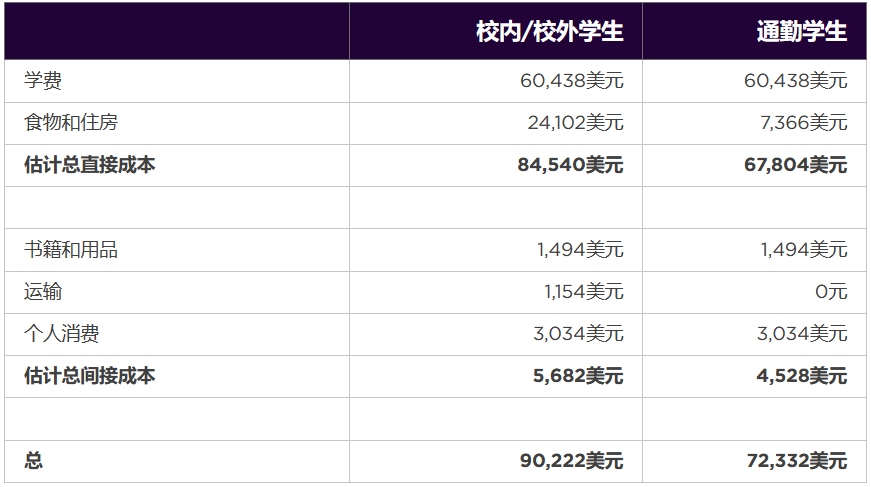This screenshot has height=487, width=871.
Task: Select the 估计总间接成本 row label
Action: point(90,376)
